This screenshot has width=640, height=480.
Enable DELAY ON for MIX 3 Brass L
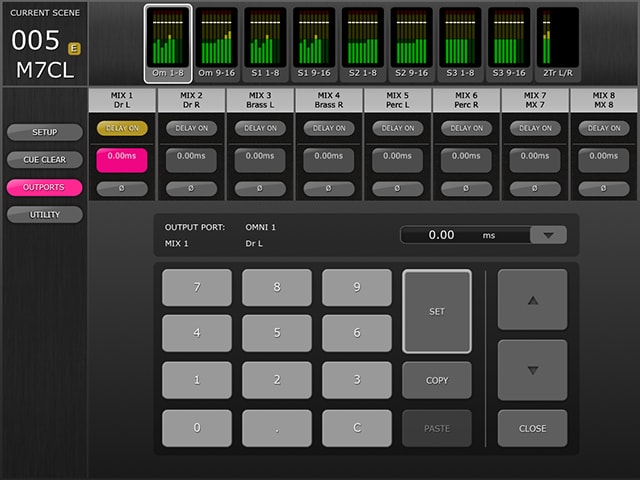pos(259,128)
